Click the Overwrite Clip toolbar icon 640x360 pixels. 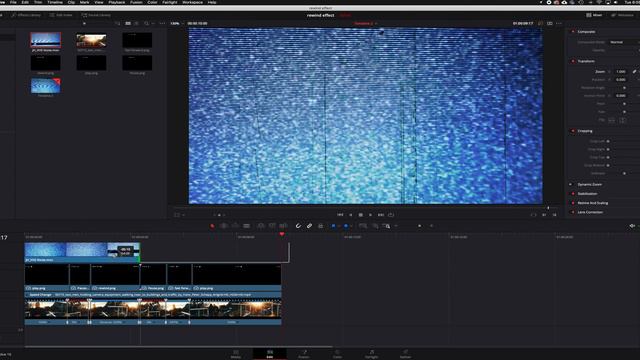(x=272, y=226)
